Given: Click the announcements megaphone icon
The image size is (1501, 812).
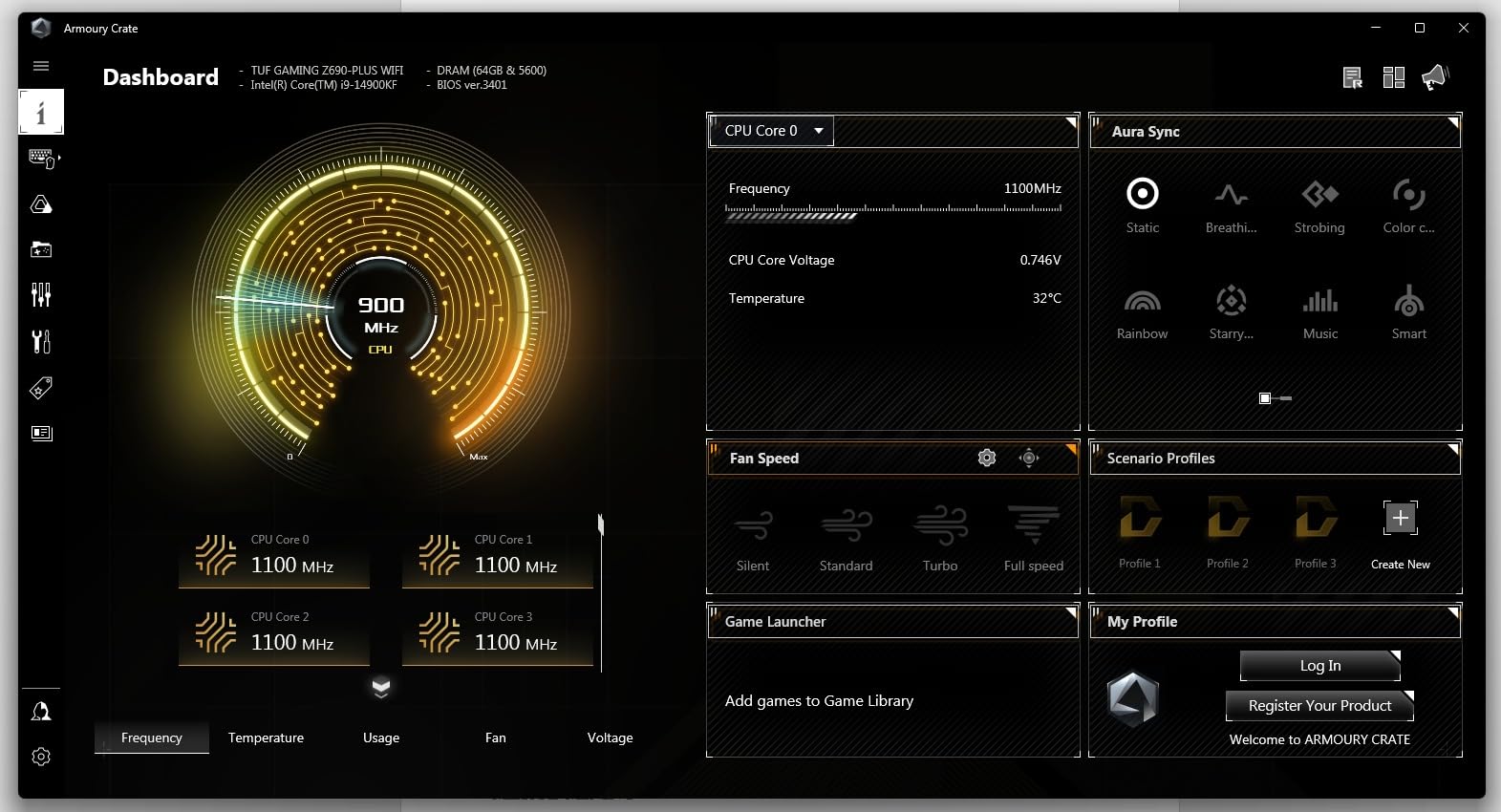Looking at the screenshot, I should 1435,77.
